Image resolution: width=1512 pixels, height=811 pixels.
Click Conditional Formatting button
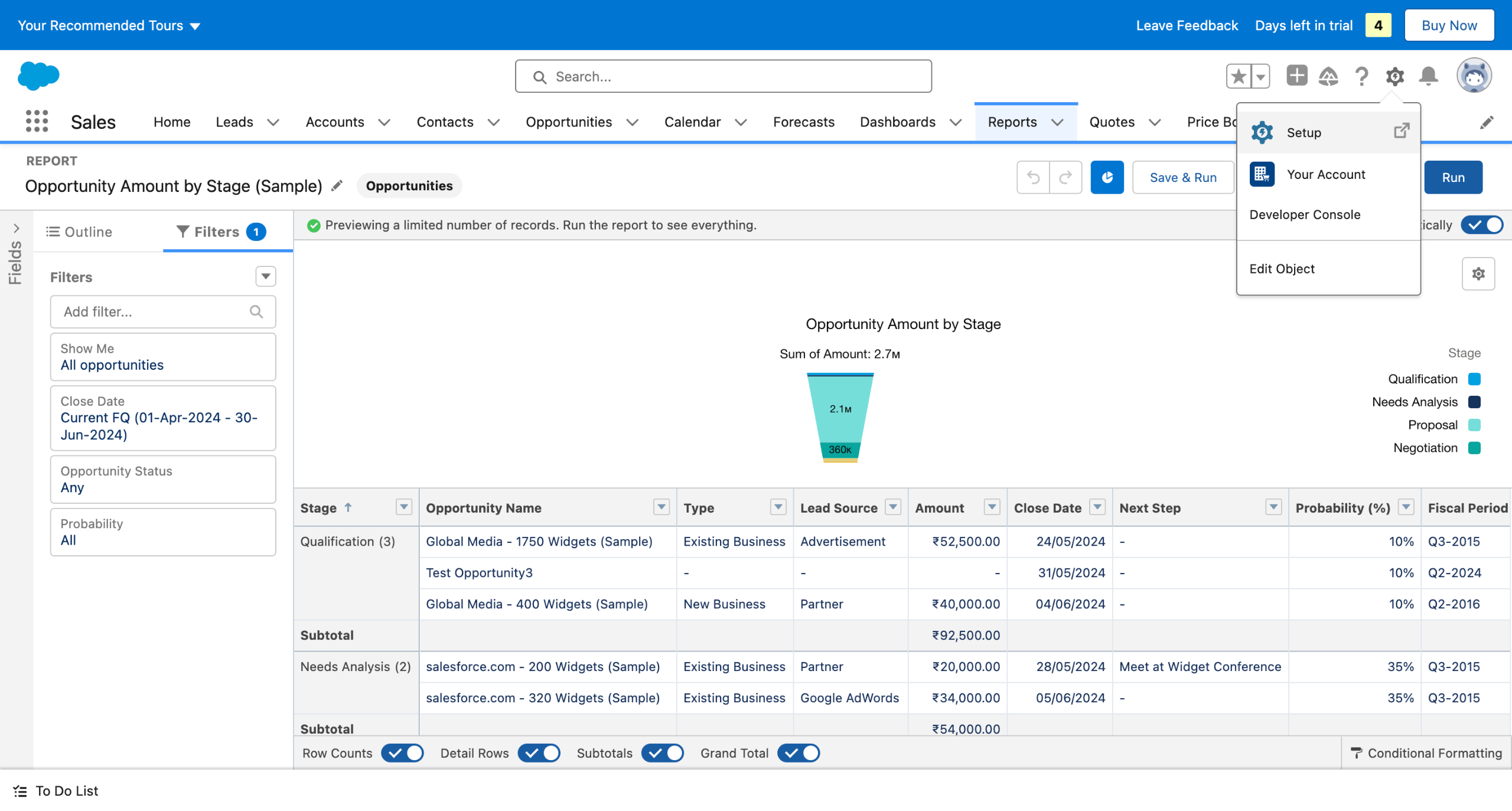pos(1426,753)
